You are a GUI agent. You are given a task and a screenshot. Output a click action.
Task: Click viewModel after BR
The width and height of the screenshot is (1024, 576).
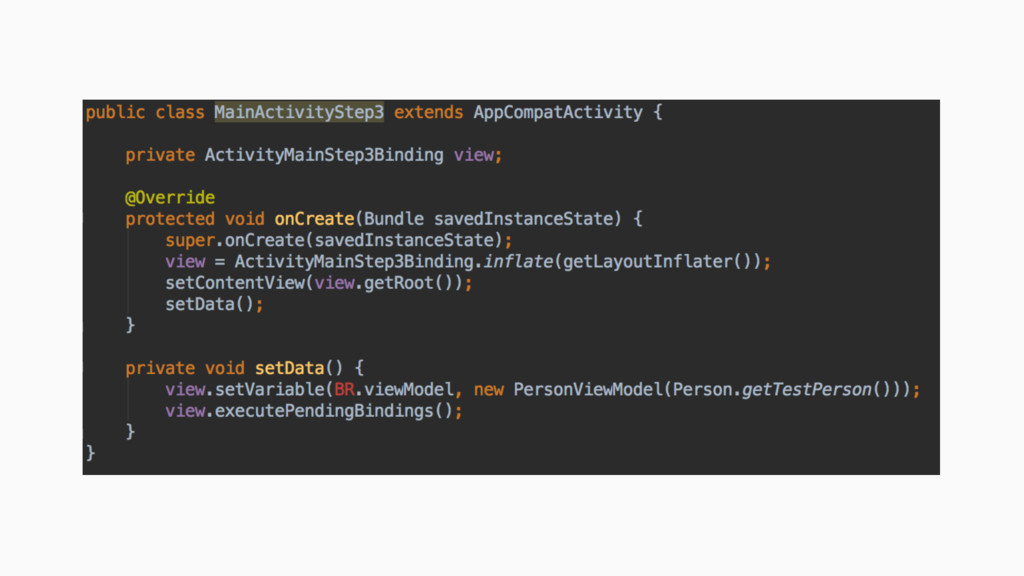[x=409, y=390]
